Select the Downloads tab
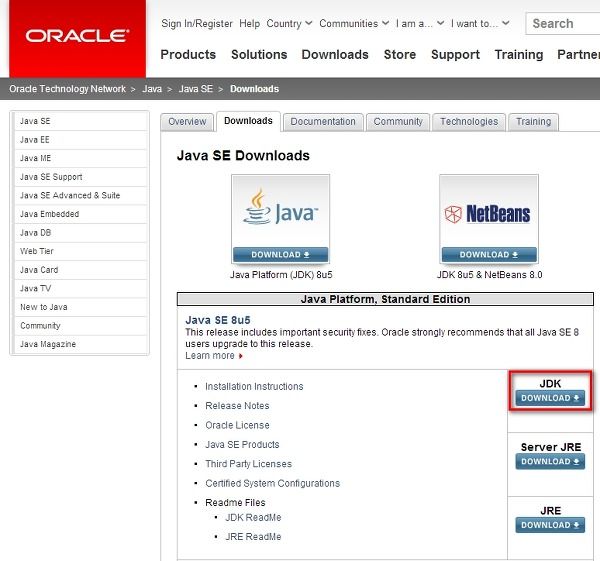 tap(248, 121)
